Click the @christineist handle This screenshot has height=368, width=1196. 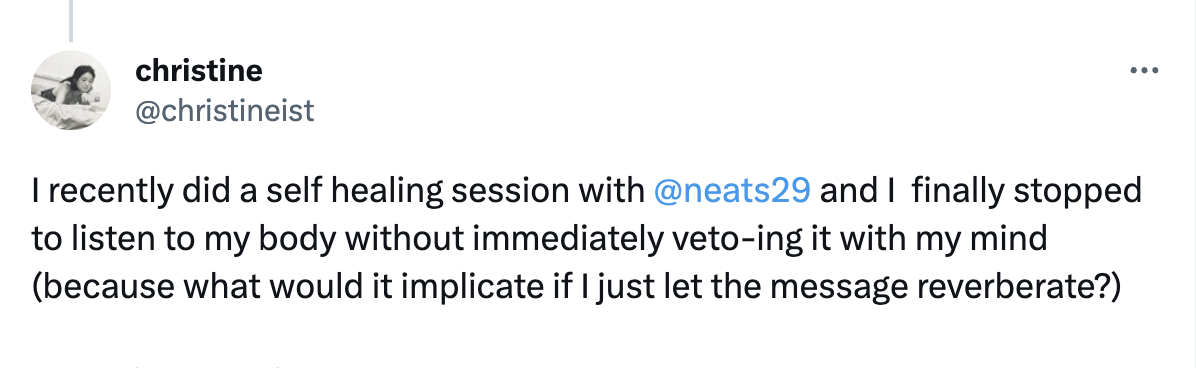(x=224, y=111)
